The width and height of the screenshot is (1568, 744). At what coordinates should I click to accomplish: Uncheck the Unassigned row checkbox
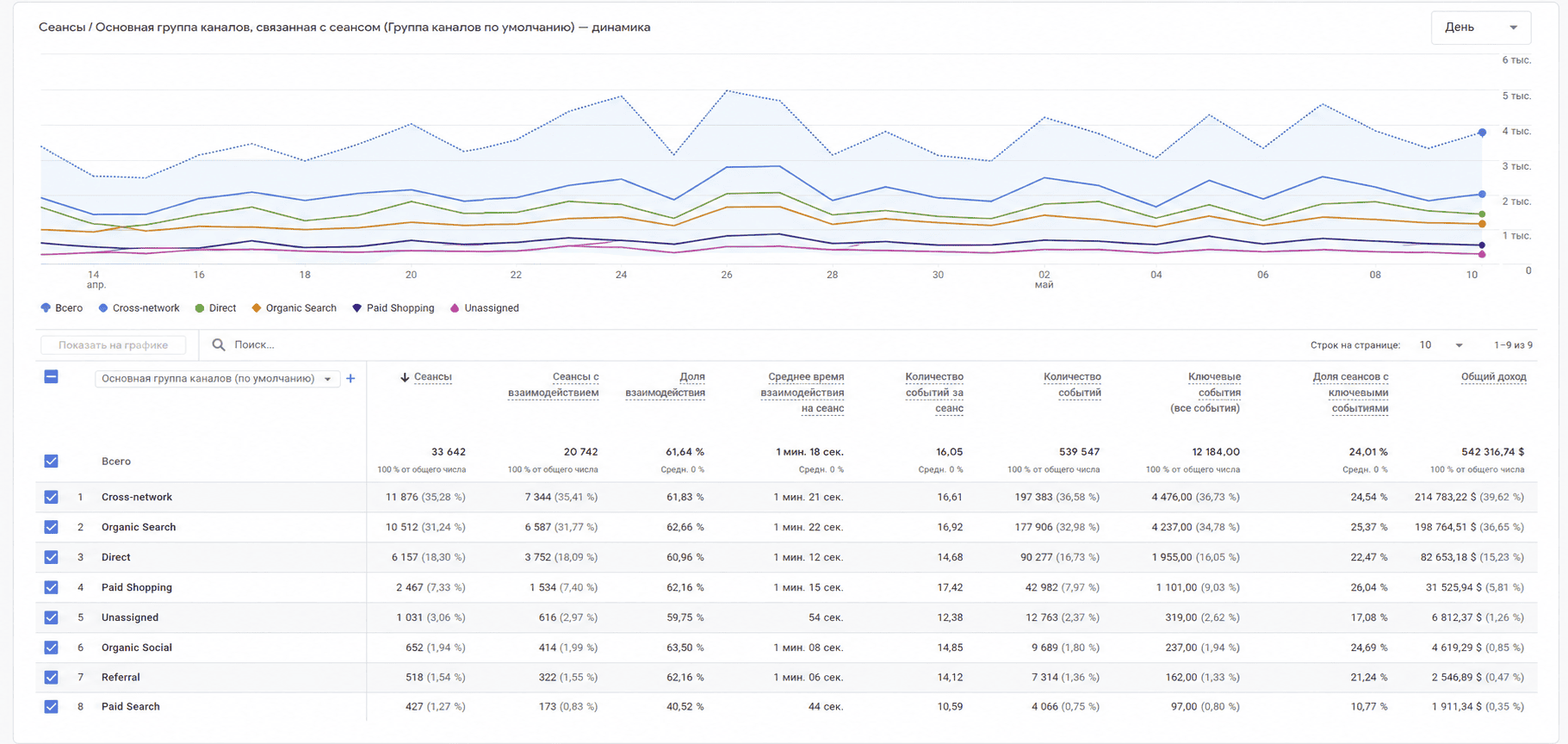coord(51,618)
